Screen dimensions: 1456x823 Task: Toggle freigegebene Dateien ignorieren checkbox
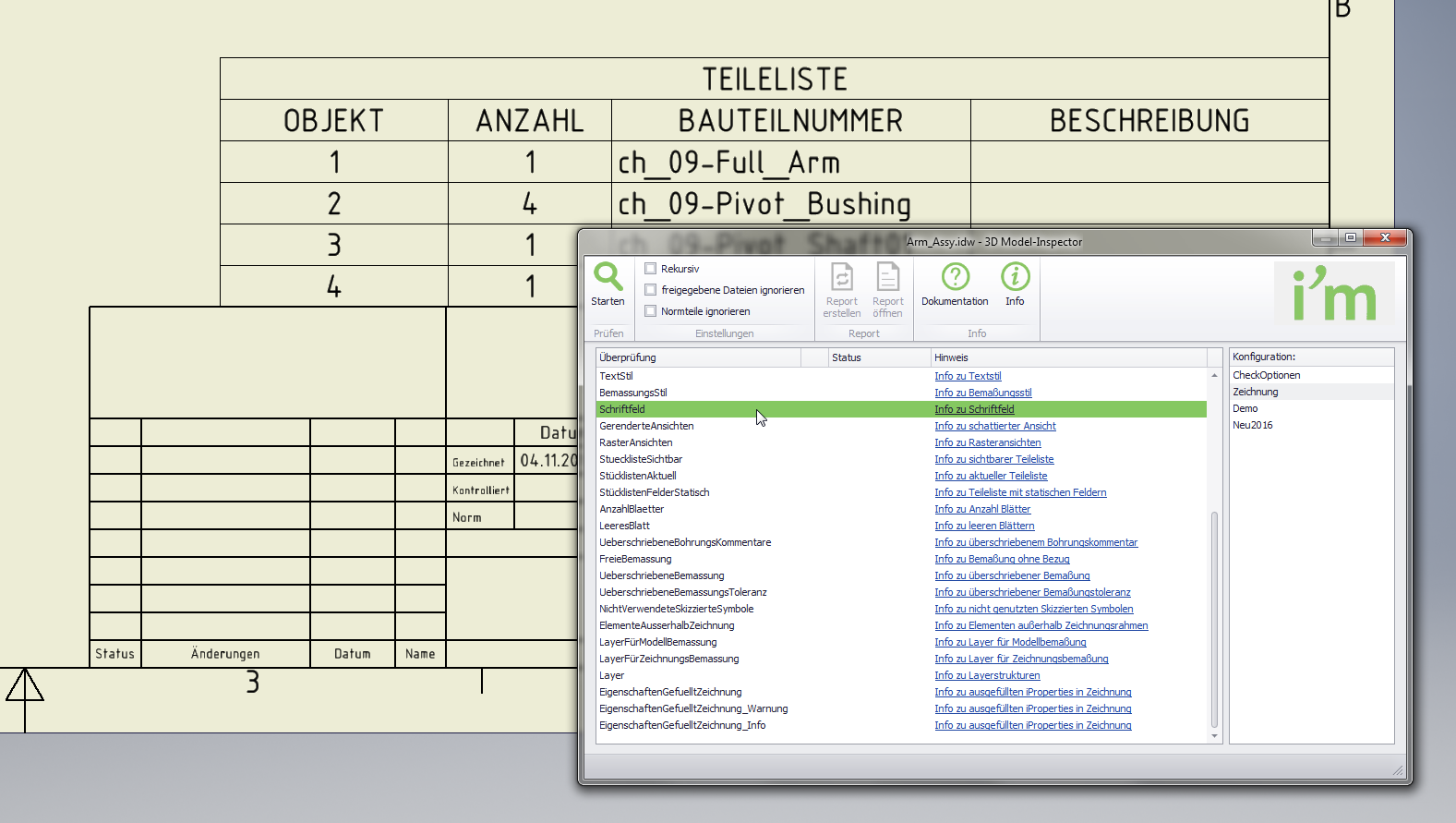[651, 290]
